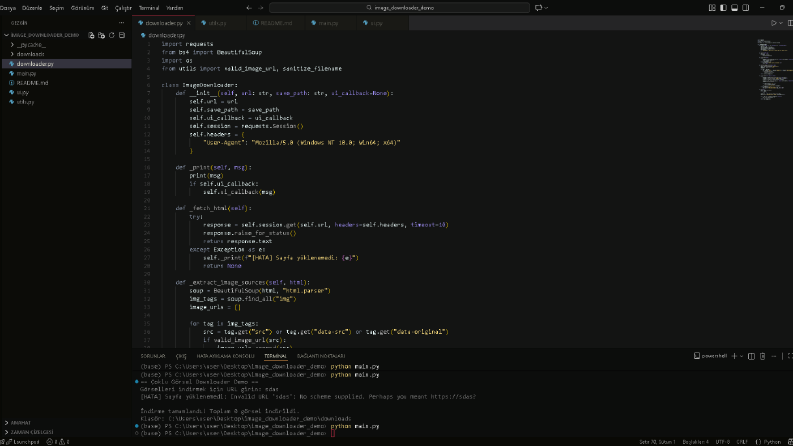Close the downloader.py tab

189,23
